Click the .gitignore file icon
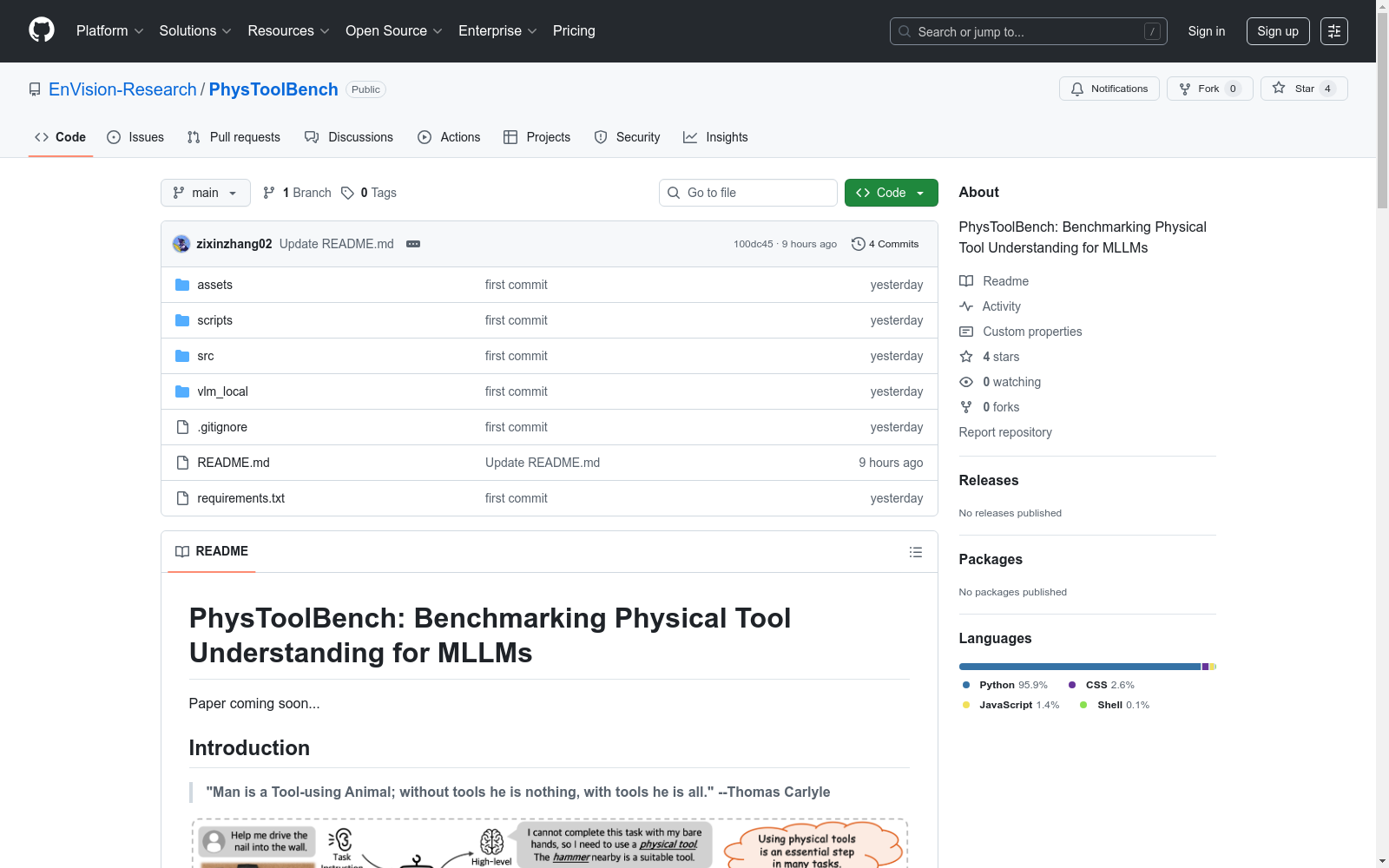The height and width of the screenshot is (868, 1389). point(182,427)
